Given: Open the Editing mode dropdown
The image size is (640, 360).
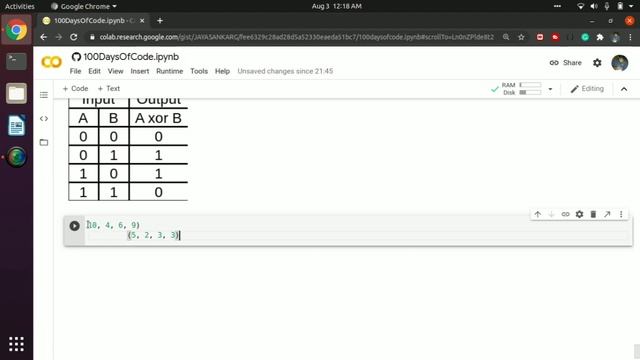Looking at the screenshot, I should [587, 89].
